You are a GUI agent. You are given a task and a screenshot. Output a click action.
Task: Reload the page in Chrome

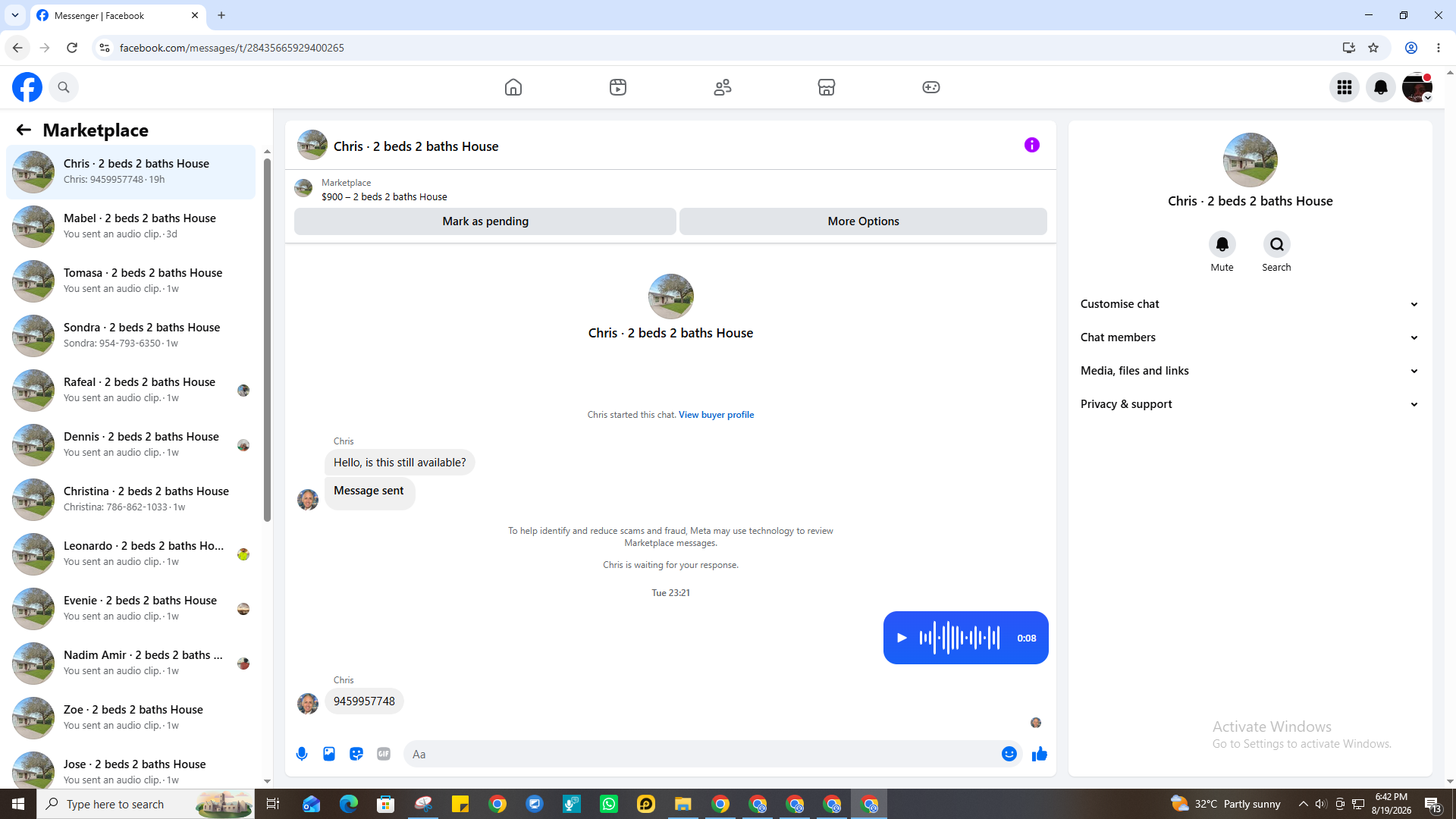click(x=72, y=48)
